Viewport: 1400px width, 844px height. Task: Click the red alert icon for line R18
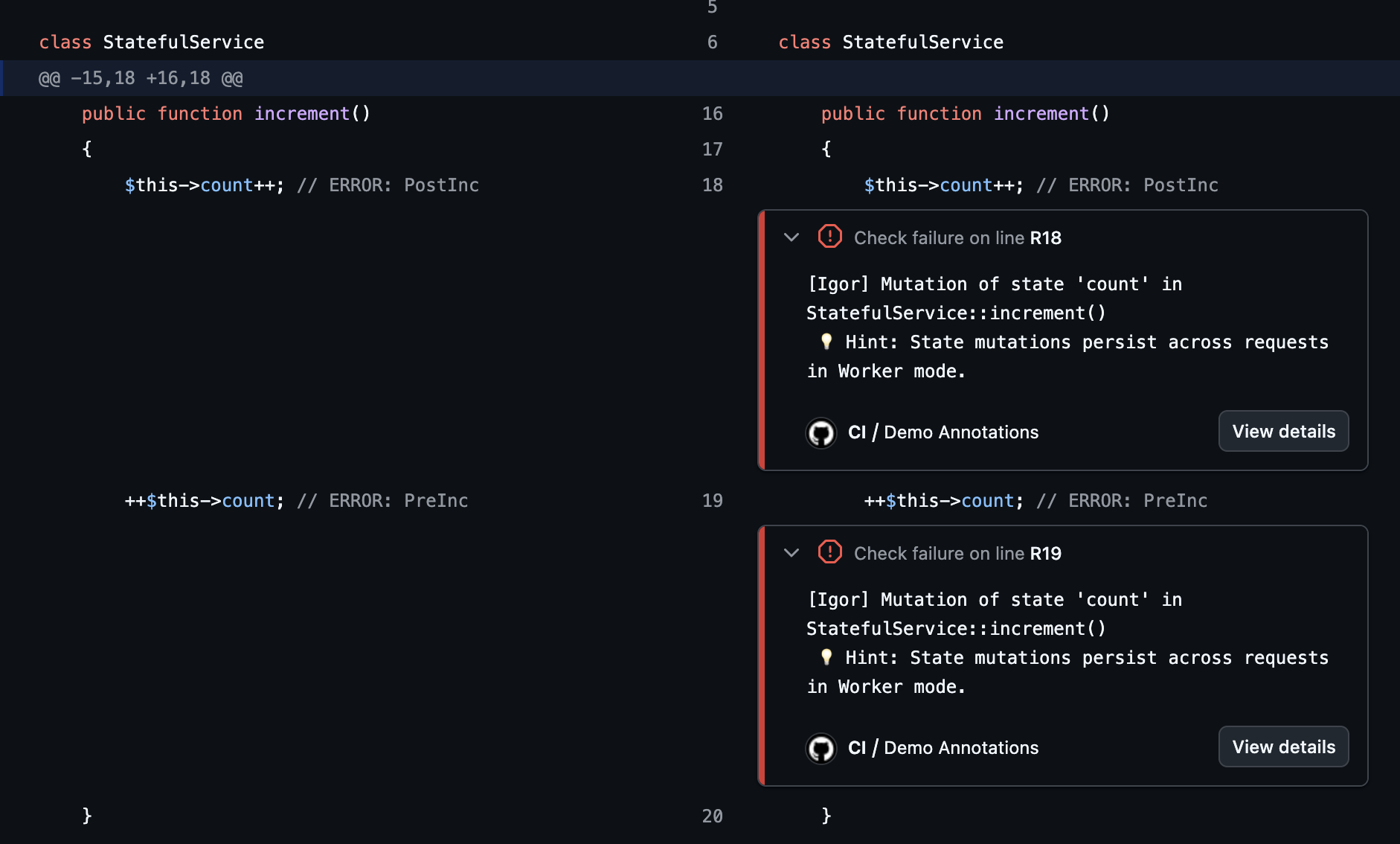click(829, 237)
